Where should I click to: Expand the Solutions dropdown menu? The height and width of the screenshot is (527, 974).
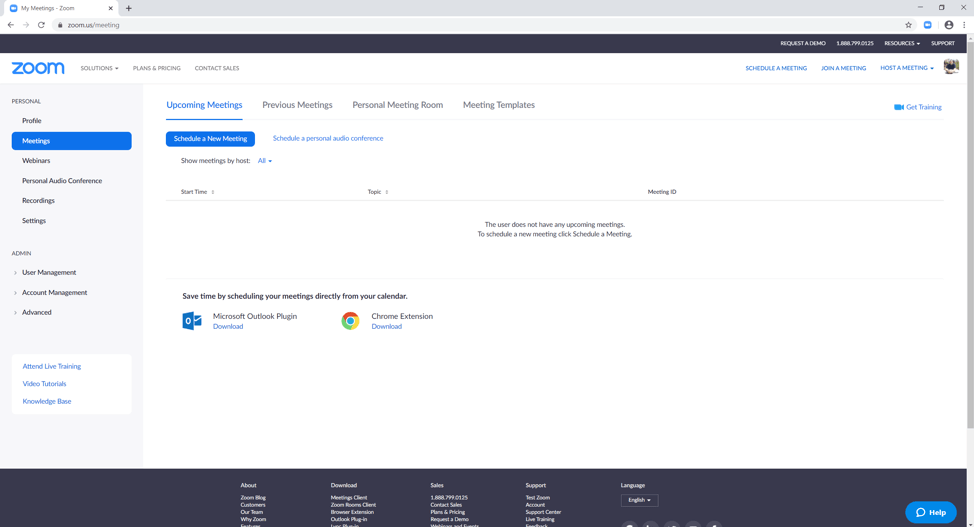(99, 68)
